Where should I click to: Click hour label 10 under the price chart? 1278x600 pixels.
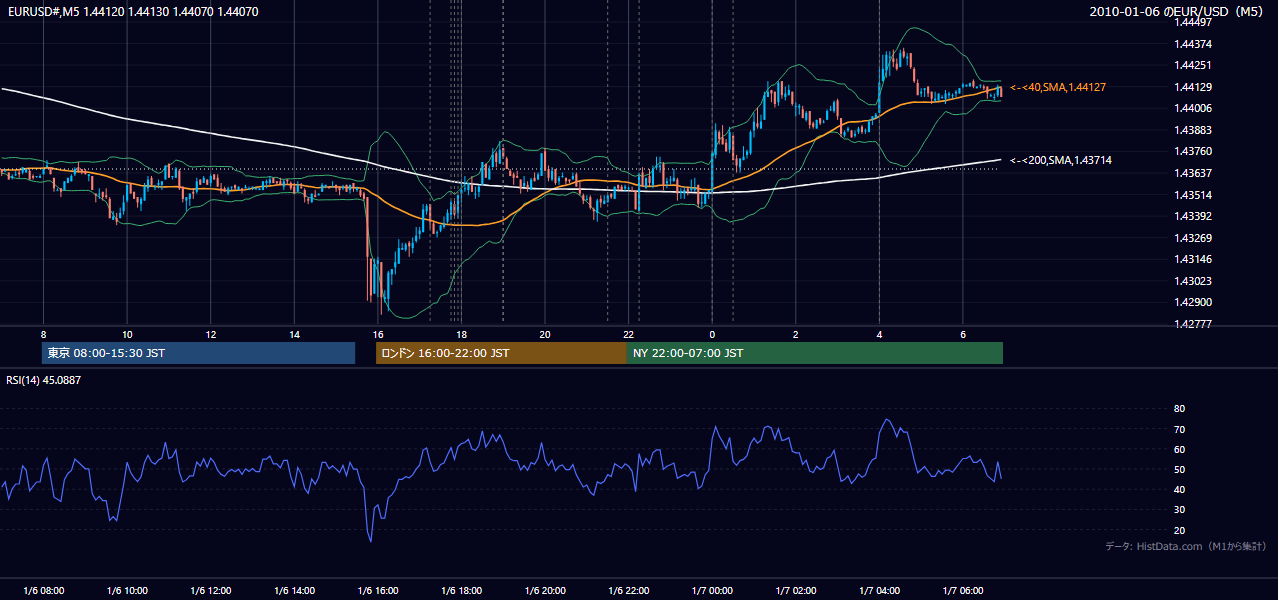click(x=127, y=334)
